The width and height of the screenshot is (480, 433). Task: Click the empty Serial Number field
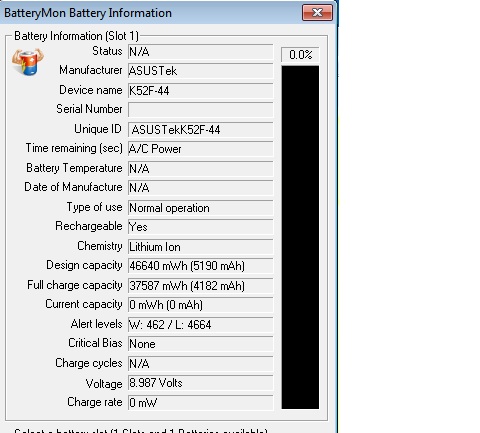click(x=200, y=110)
